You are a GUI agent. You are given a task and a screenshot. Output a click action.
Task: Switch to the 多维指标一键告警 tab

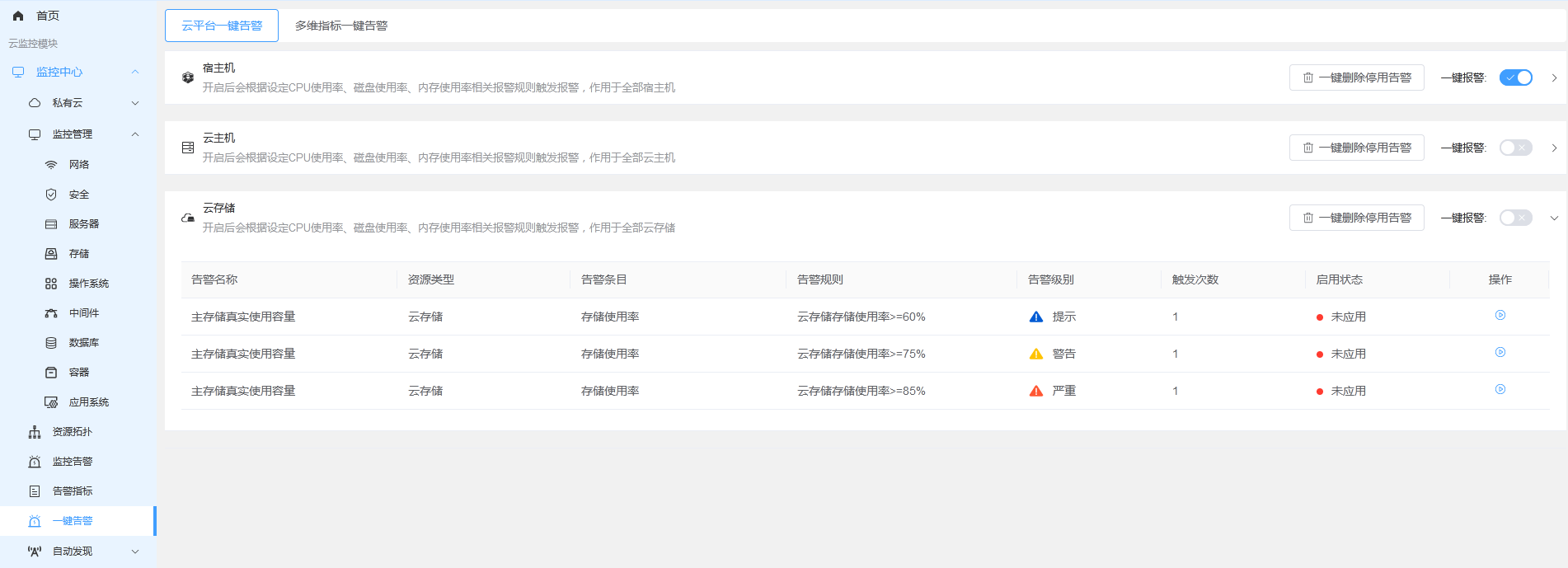(x=341, y=26)
